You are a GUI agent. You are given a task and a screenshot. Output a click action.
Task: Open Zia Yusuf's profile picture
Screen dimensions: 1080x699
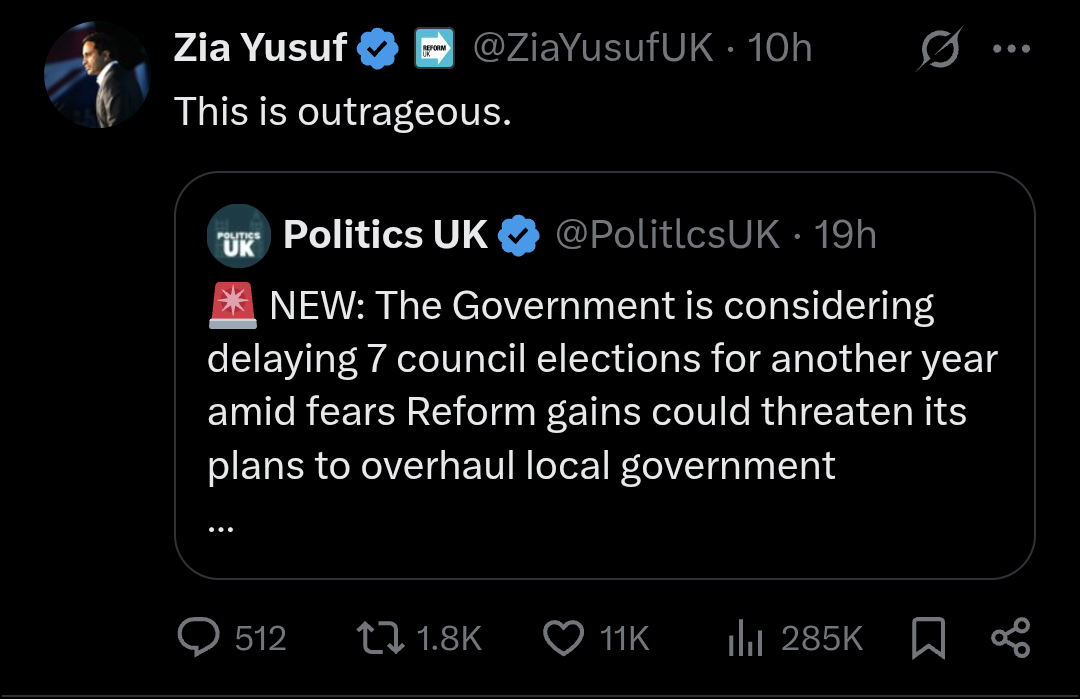(96, 75)
